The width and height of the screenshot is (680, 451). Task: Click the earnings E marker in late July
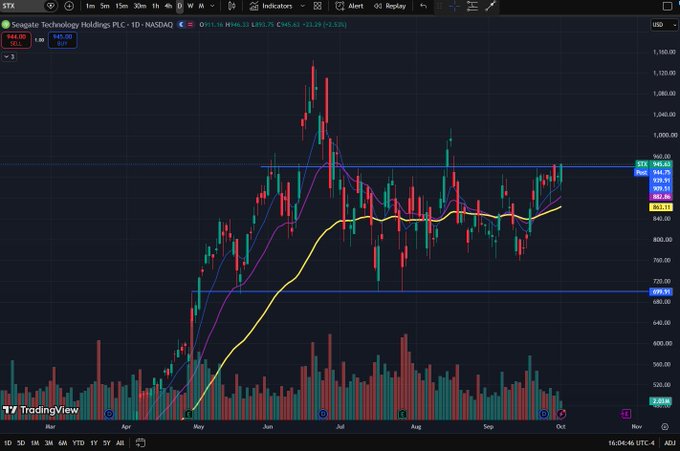(402, 414)
